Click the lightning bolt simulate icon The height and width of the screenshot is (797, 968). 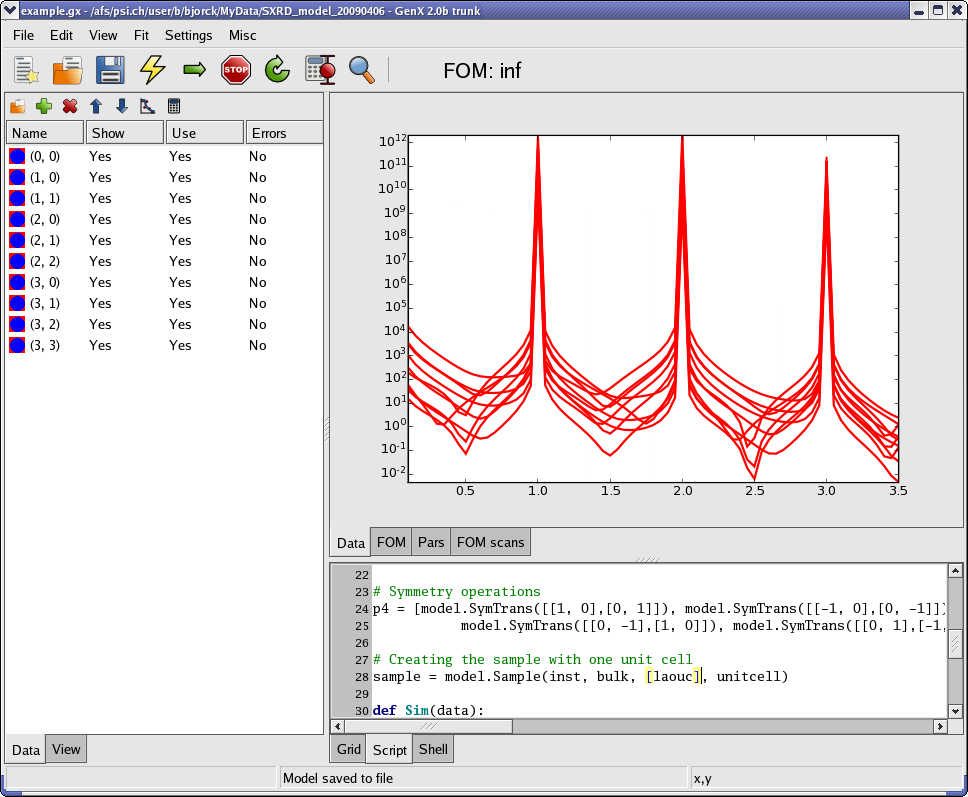click(x=152, y=70)
